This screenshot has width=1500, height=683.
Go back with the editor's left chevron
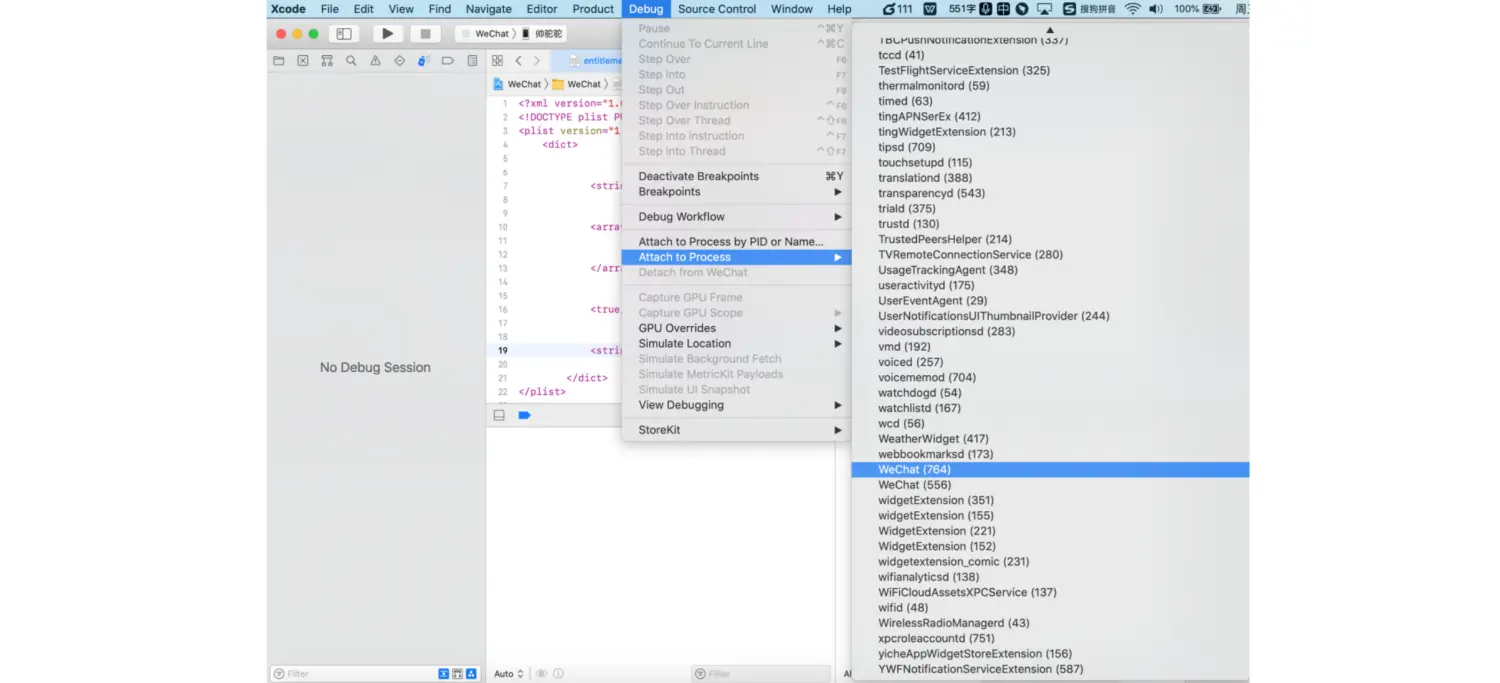coord(518,61)
